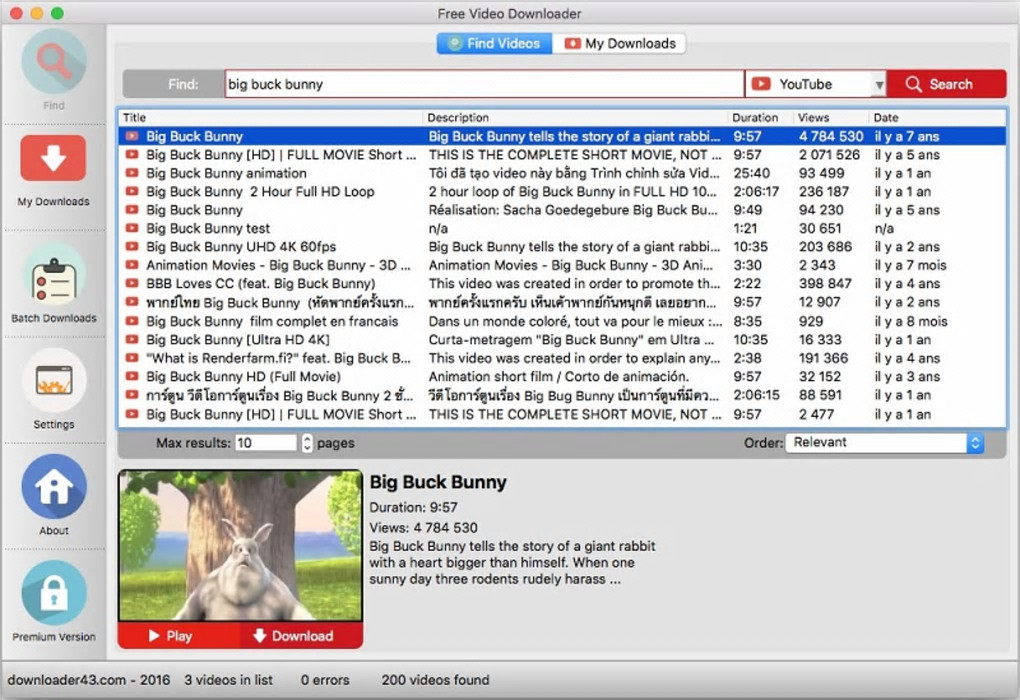The width and height of the screenshot is (1020, 700).
Task: Select 'Big Buck Bunny [Ultra HD 4K]' title
Action: click(237, 340)
